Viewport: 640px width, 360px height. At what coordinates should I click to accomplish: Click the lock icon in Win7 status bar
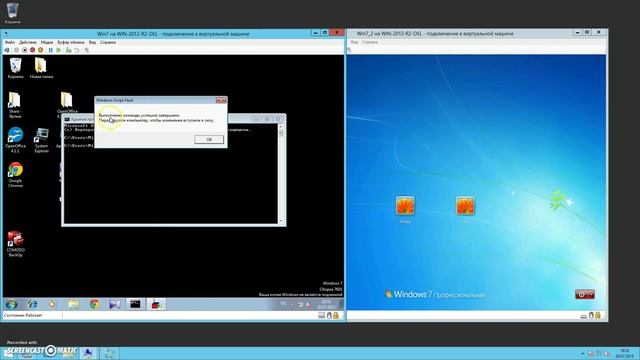[x=336, y=316]
